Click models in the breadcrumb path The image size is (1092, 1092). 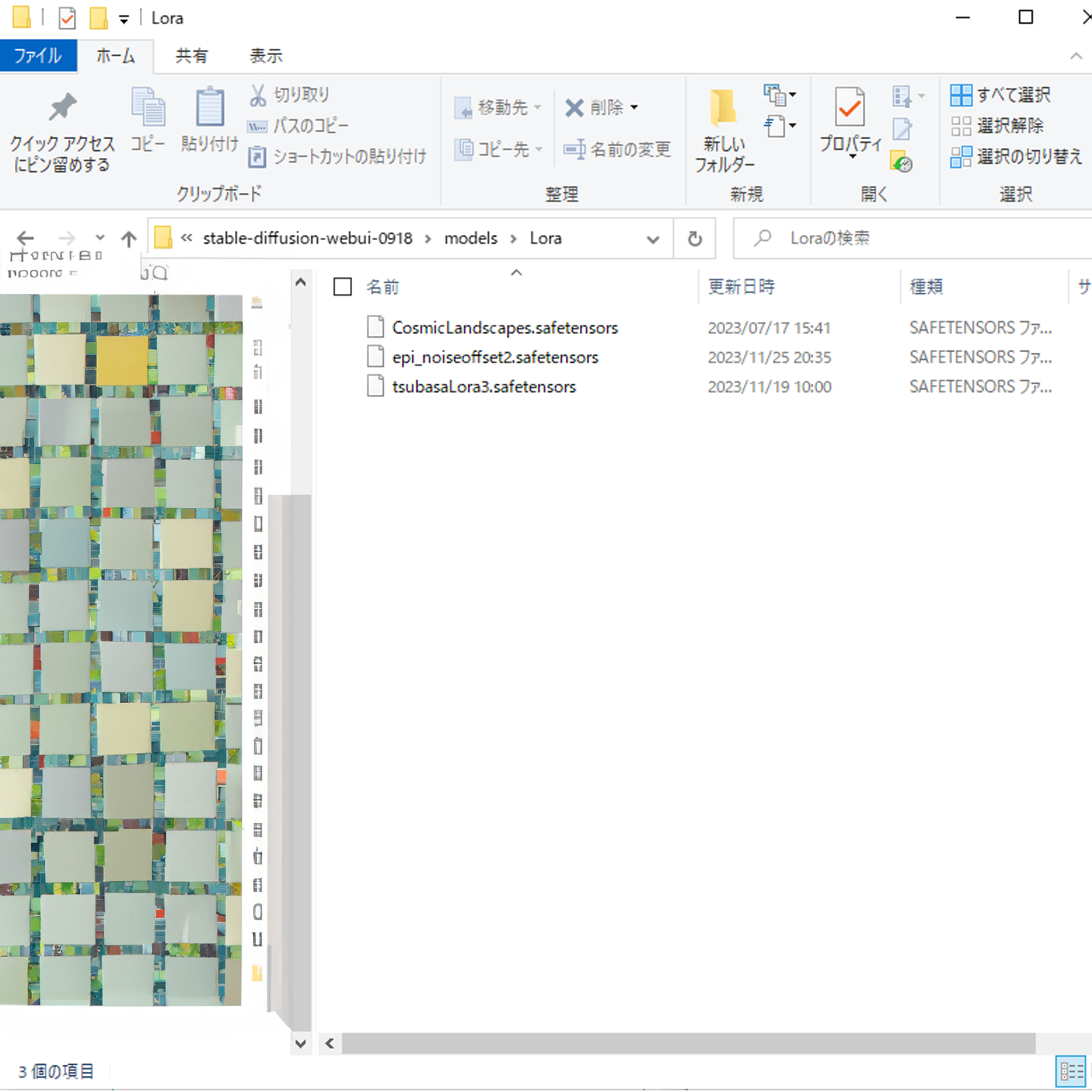tap(470, 239)
